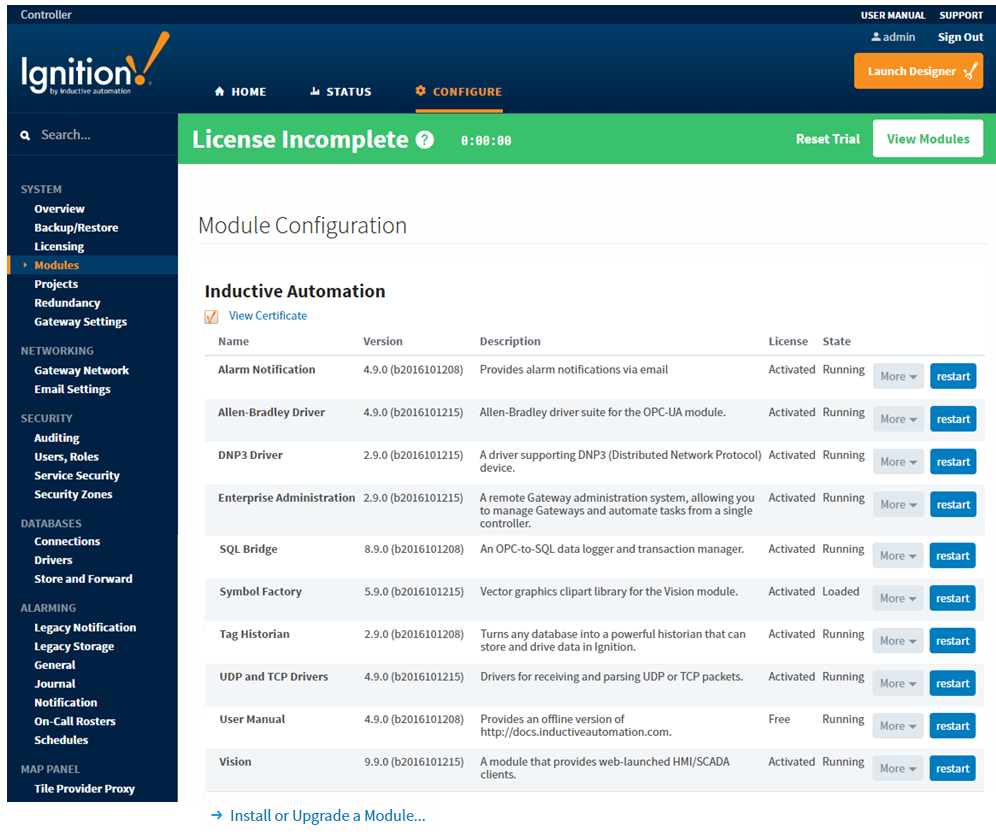Image resolution: width=996 pixels, height=834 pixels.
Task: Click the arrow icon beside Install or Upgrade
Action: point(216,816)
